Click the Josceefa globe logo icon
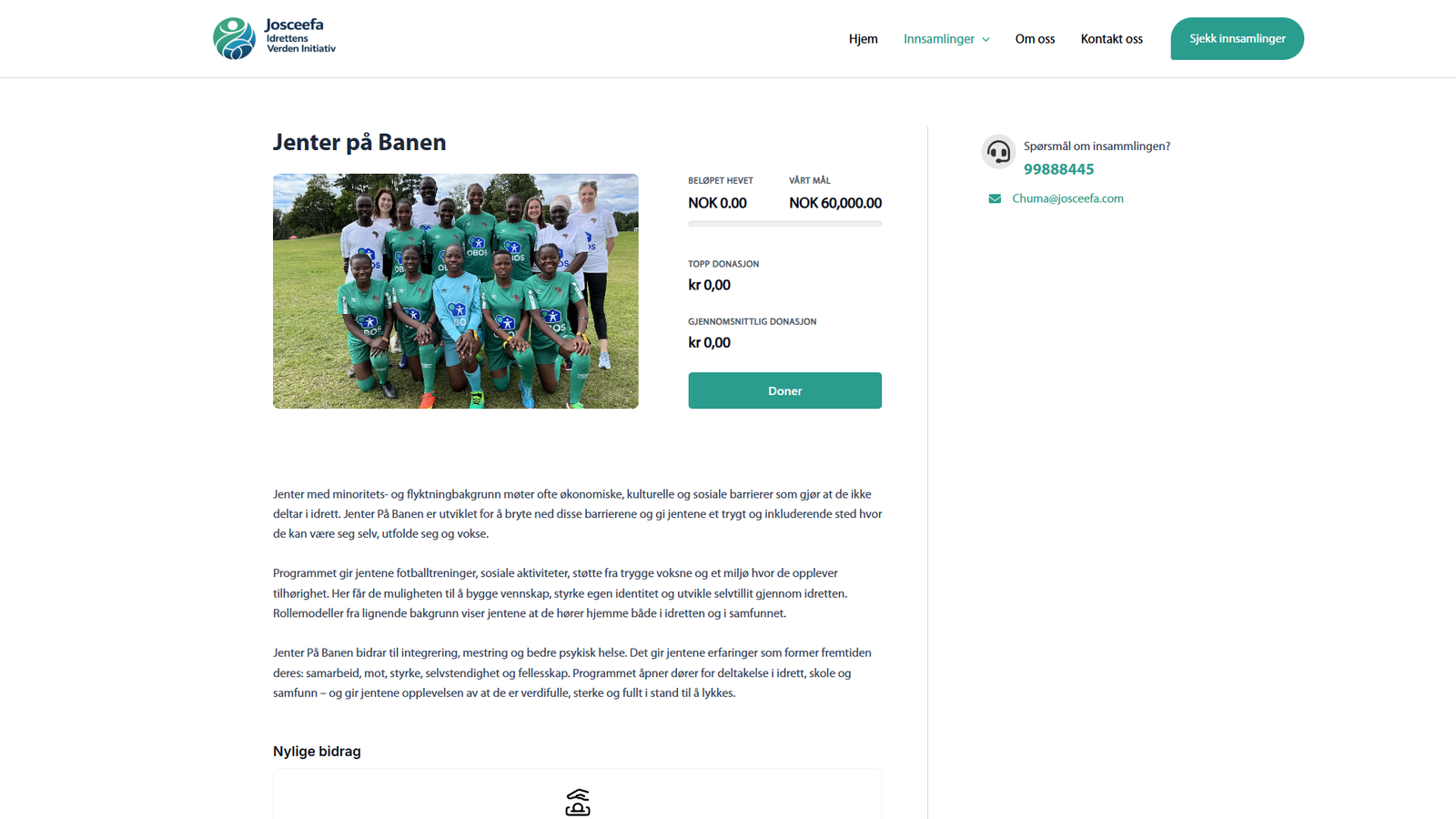The image size is (1456, 819). [x=234, y=39]
